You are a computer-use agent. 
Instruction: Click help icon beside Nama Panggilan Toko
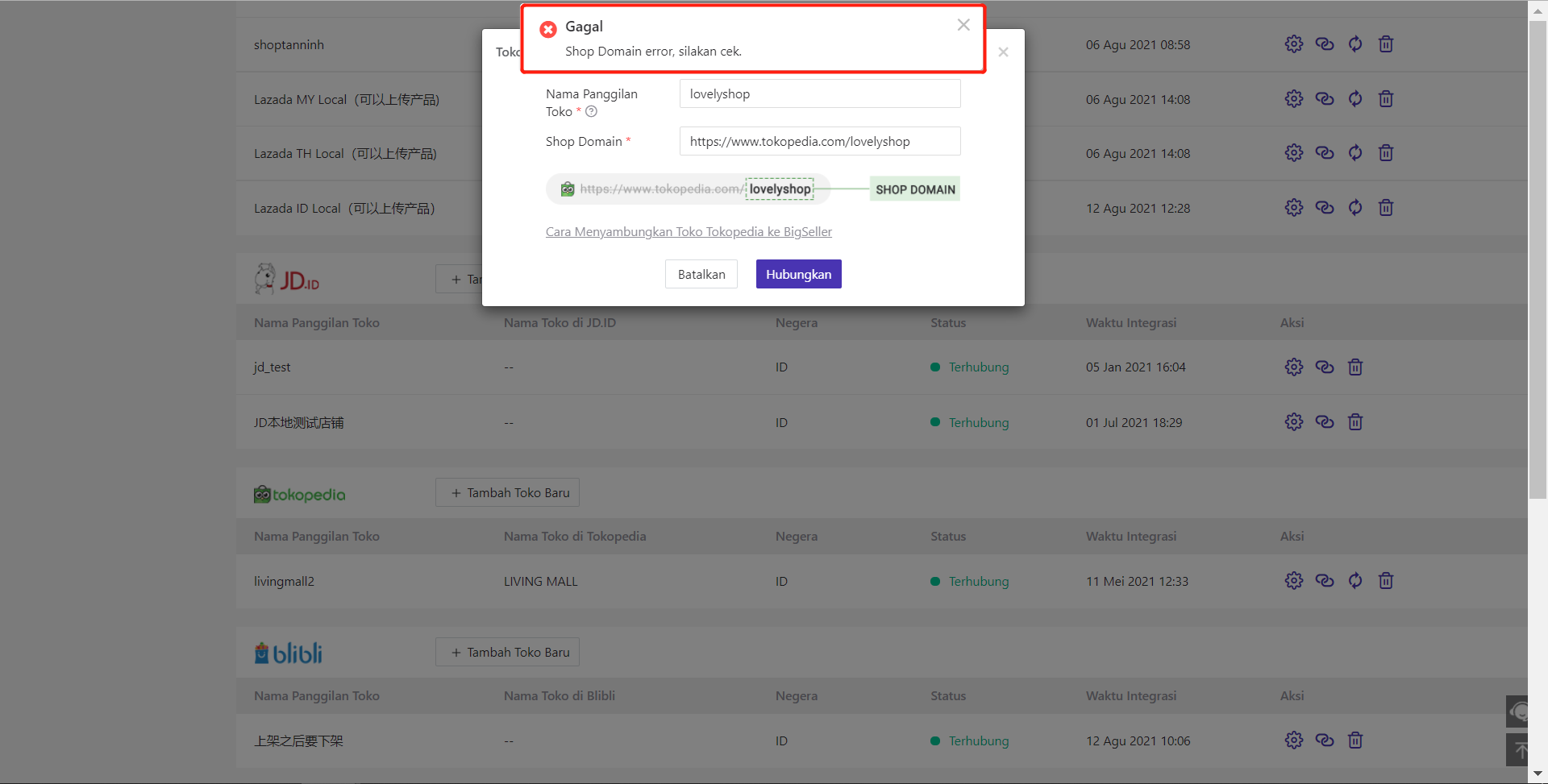pos(591,112)
